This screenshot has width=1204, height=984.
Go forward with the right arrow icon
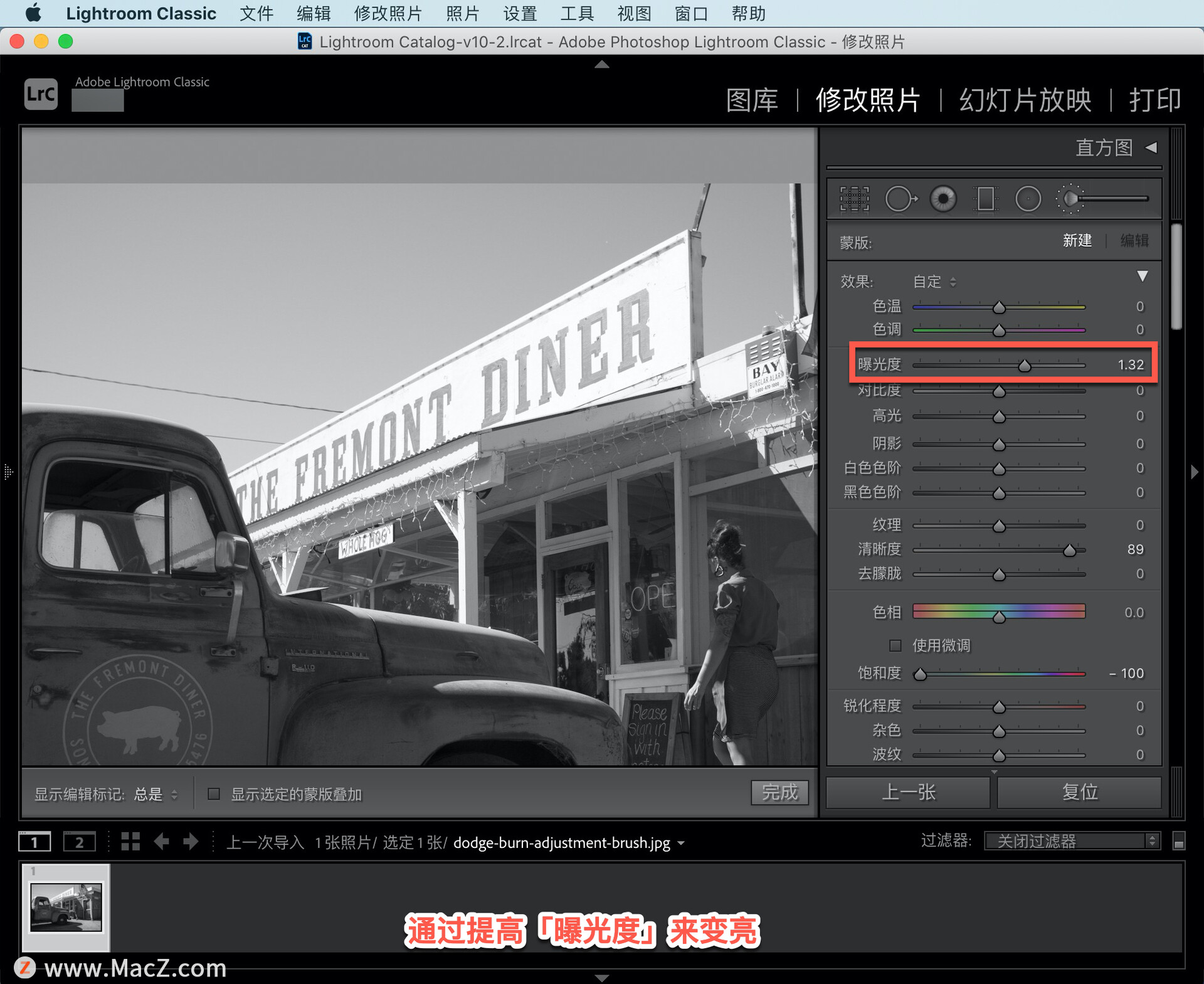pyautogui.click(x=191, y=842)
